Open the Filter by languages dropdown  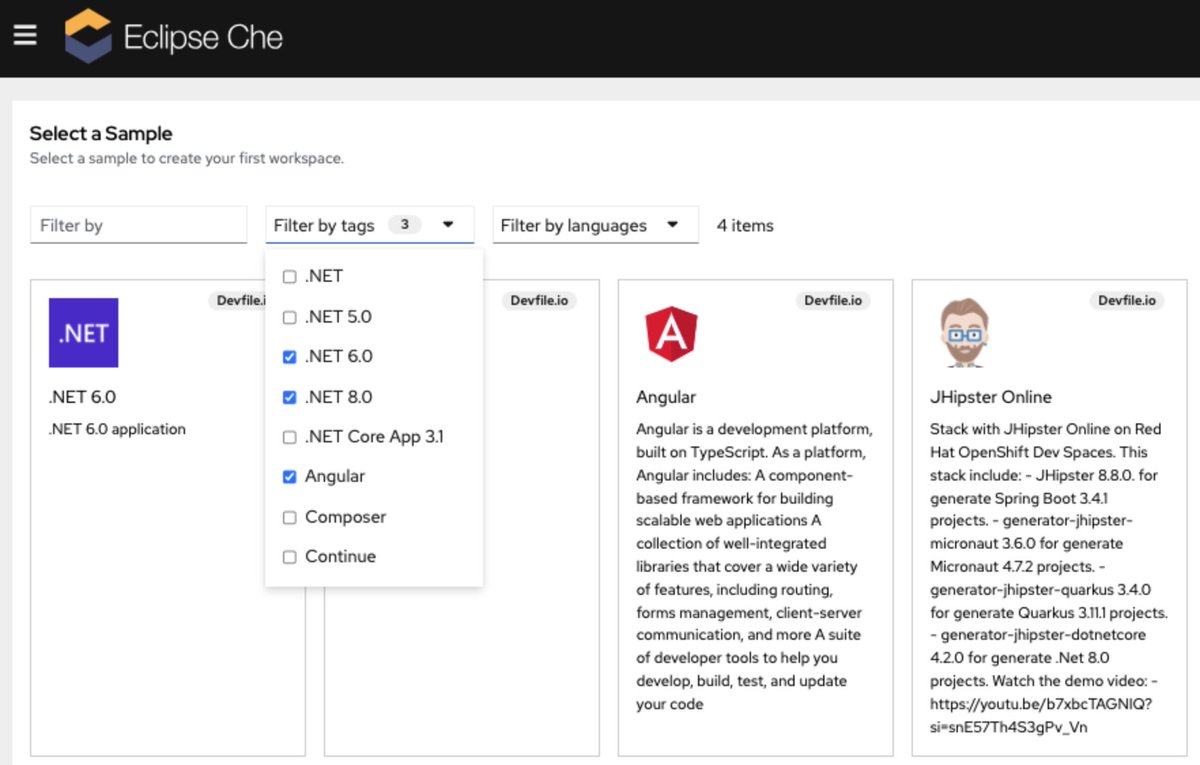coord(595,225)
